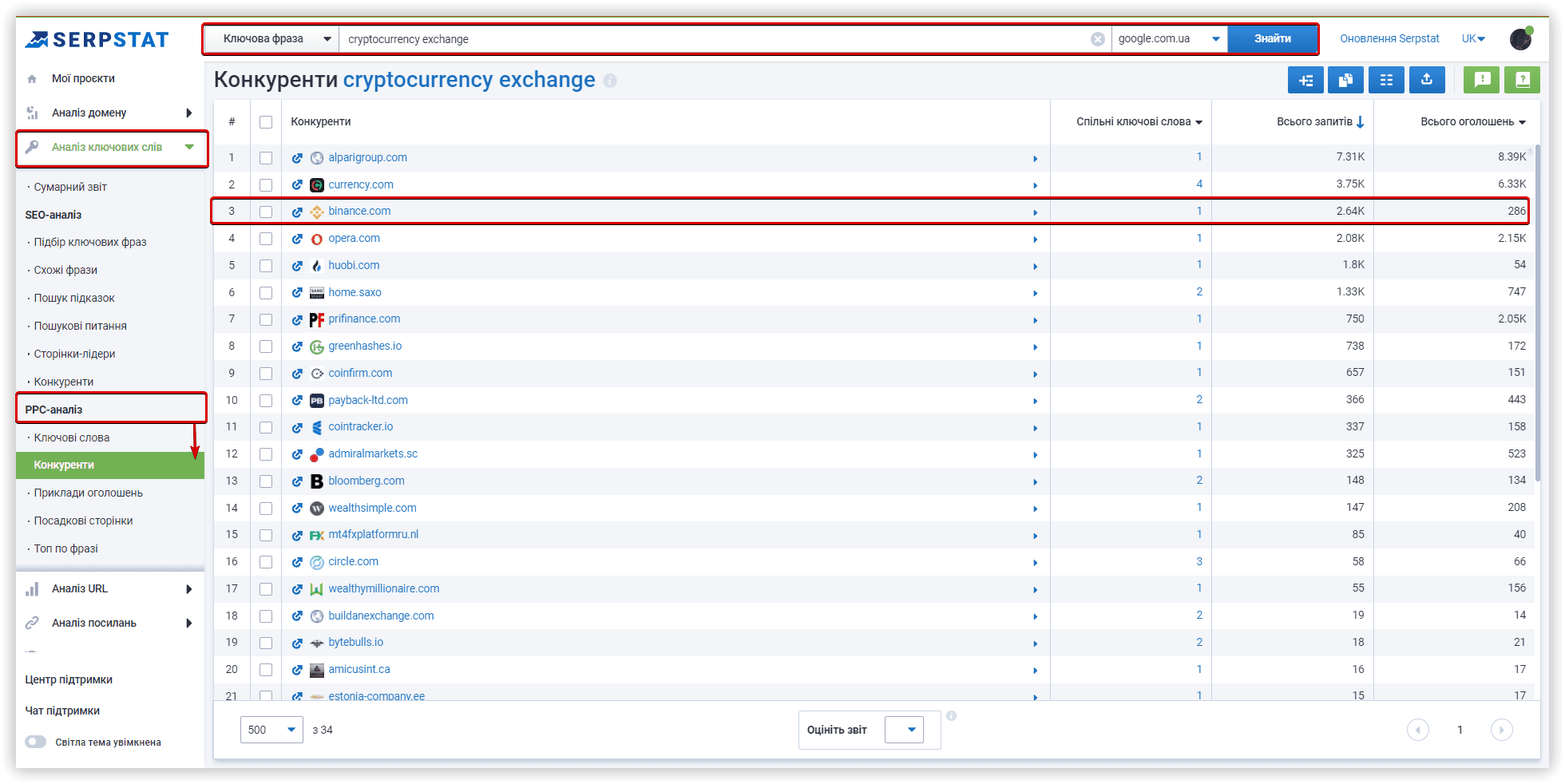Click the Знайти search button
The height and width of the screenshot is (784, 1565).
1273,39
